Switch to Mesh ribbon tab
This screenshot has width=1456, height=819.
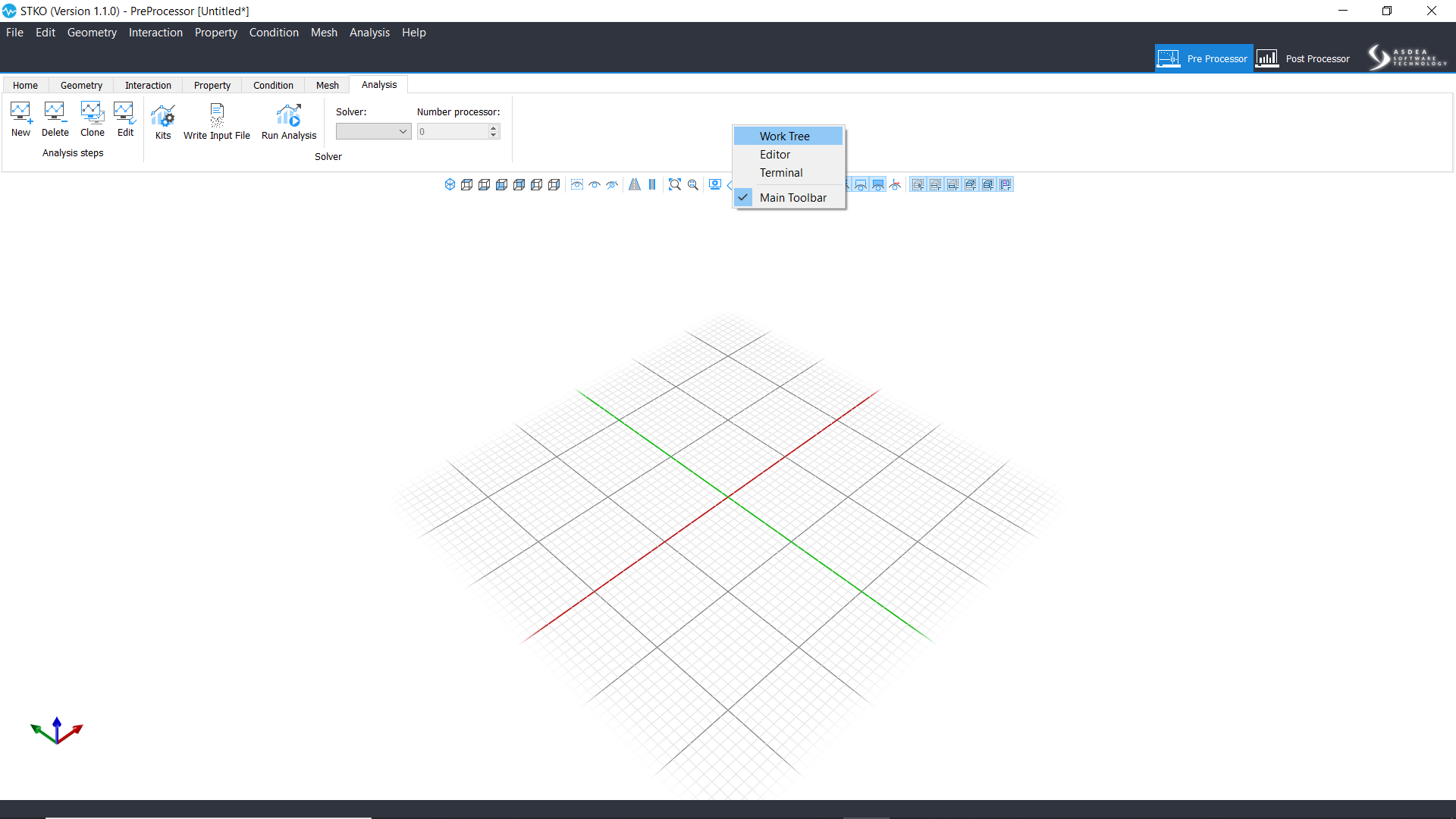click(328, 85)
